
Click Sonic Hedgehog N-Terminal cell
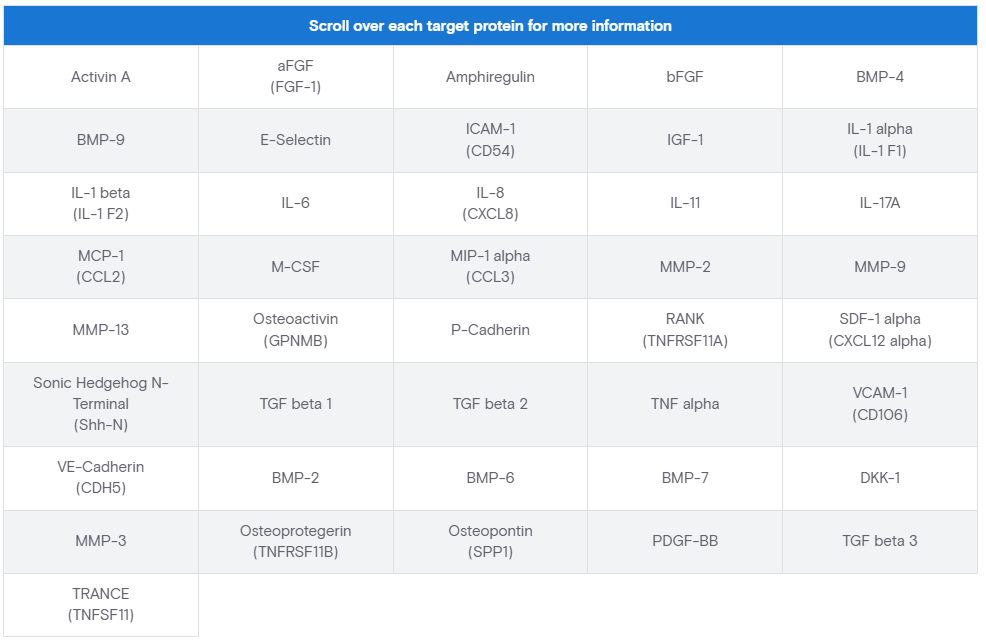(x=101, y=404)
